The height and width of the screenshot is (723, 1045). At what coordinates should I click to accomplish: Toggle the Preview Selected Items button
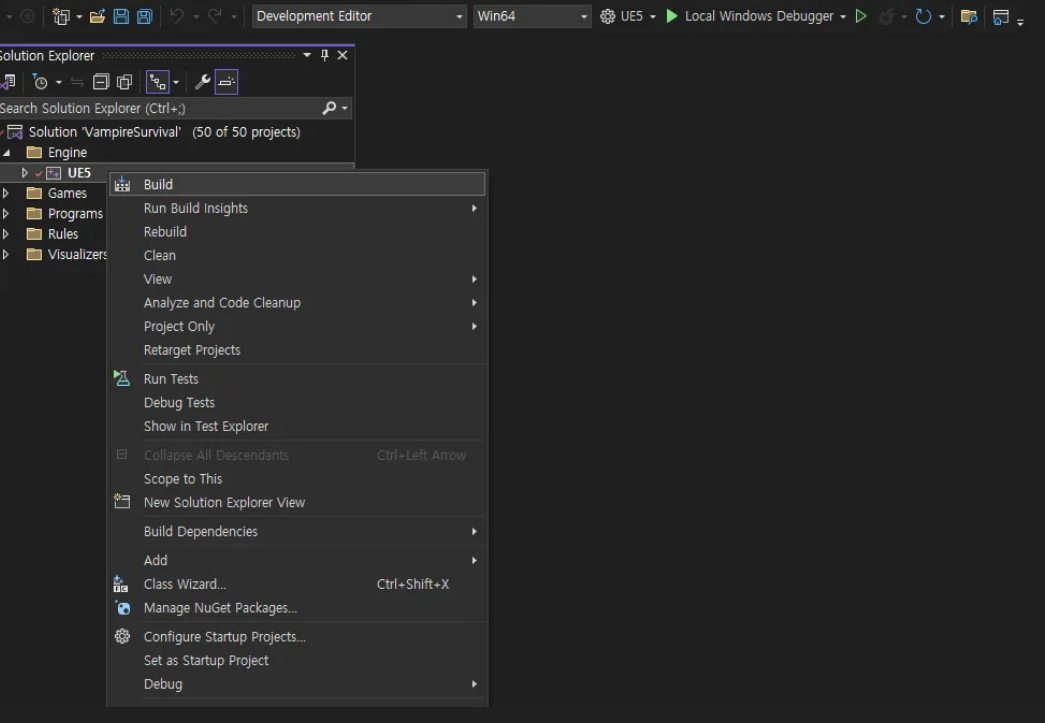(227, 82)
